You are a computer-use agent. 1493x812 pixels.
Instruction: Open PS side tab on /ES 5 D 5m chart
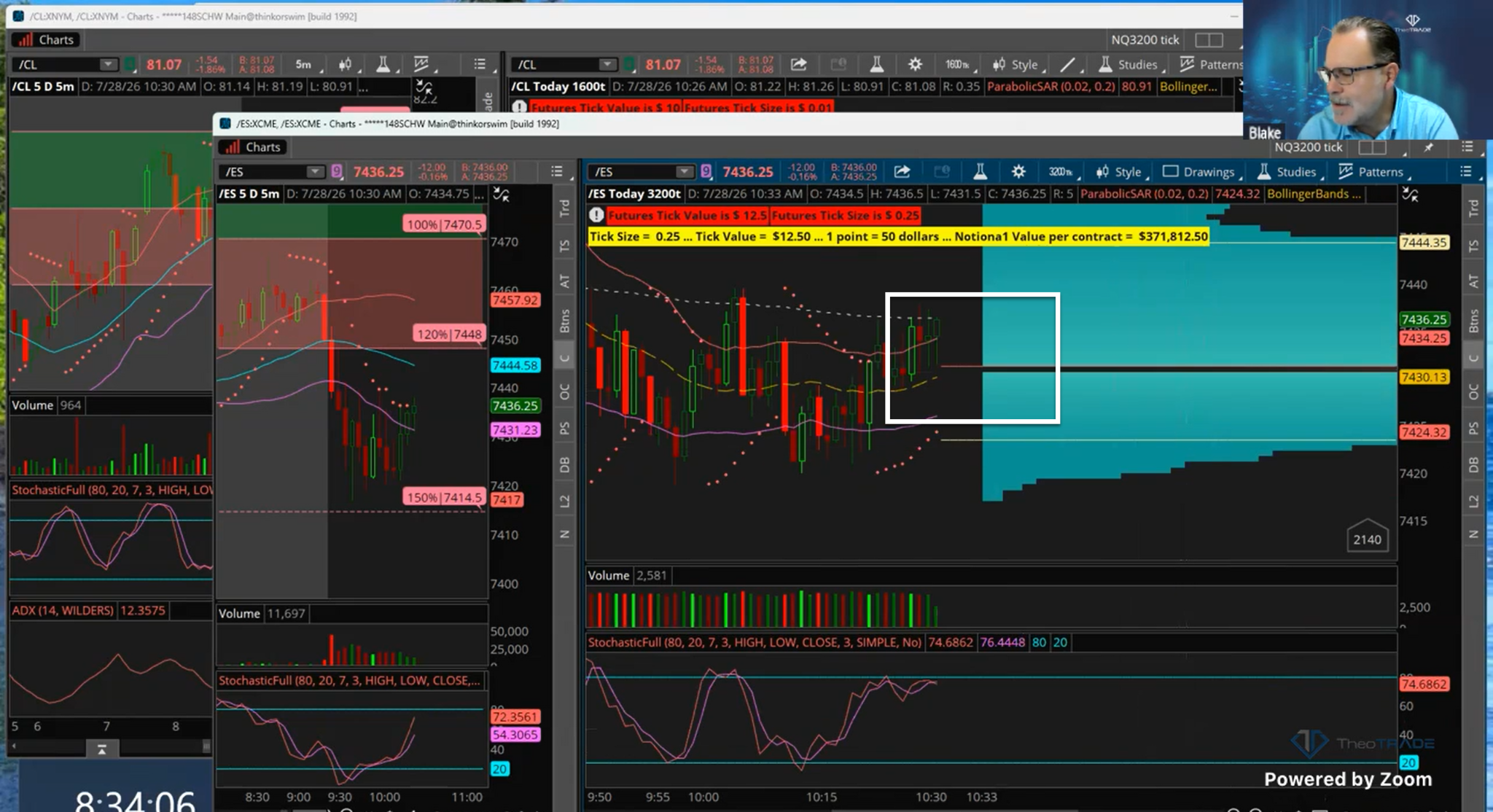pyautogui.click(x=564, y=429)
